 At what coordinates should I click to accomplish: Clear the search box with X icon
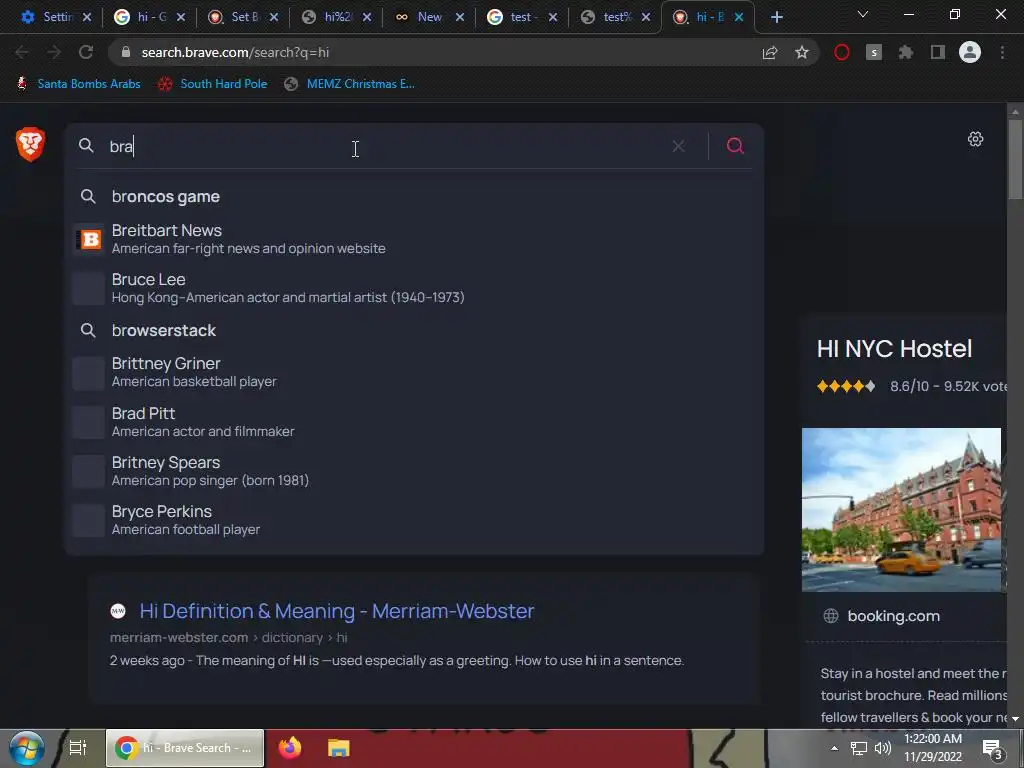point(679,146)
